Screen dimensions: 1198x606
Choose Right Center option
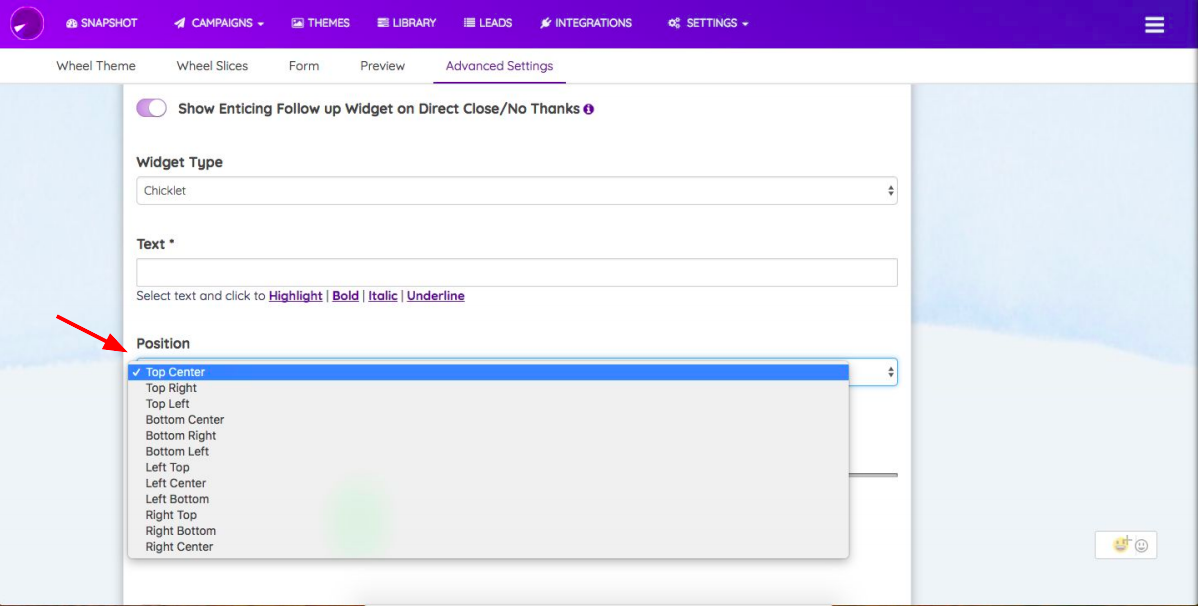[489, 546]
